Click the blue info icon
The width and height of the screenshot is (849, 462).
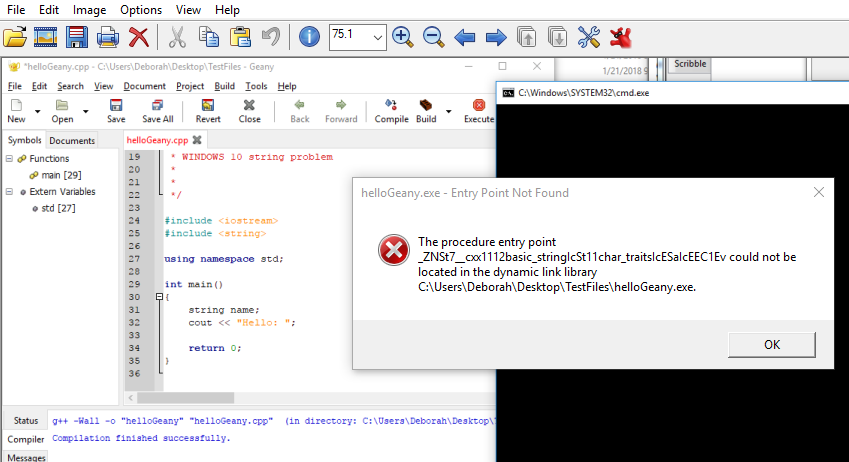tap(310, 37)
